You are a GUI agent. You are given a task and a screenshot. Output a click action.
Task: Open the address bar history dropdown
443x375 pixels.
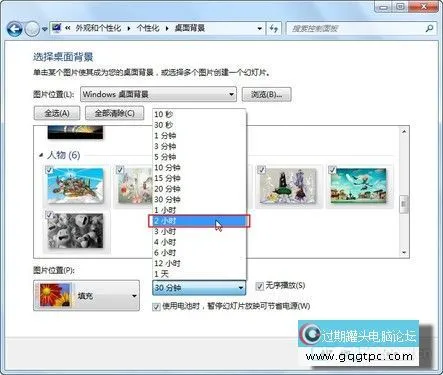tap(260, 29)
